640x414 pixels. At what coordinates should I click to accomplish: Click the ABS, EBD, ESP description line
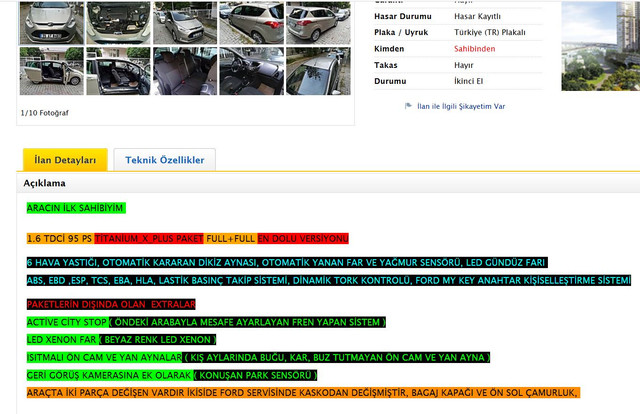click(x=329, y=280)
